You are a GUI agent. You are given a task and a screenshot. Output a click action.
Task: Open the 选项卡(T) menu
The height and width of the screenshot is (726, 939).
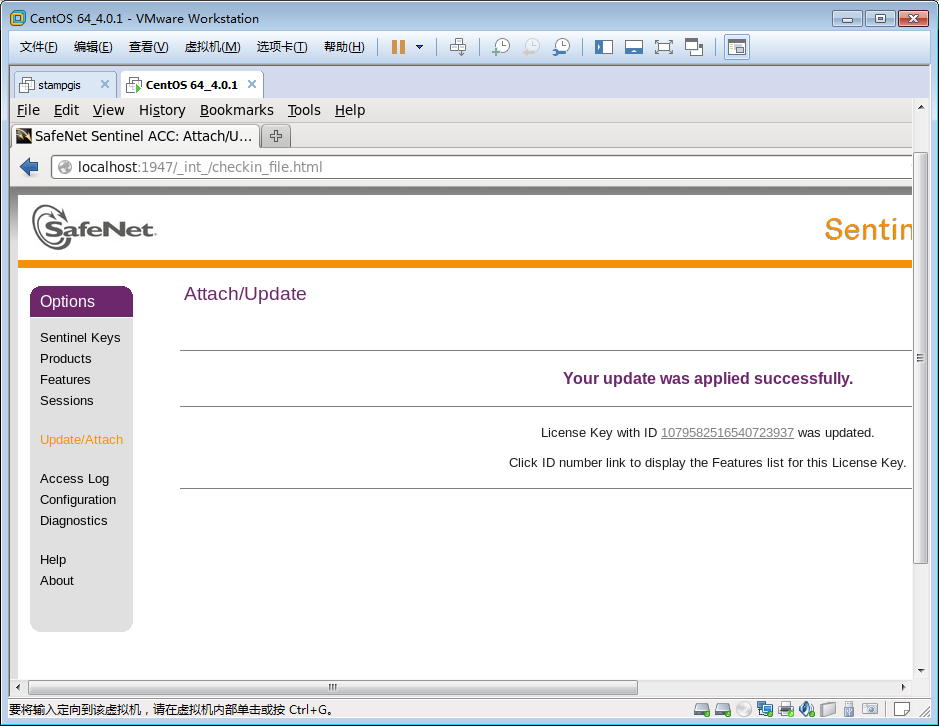tap(282, 47)
